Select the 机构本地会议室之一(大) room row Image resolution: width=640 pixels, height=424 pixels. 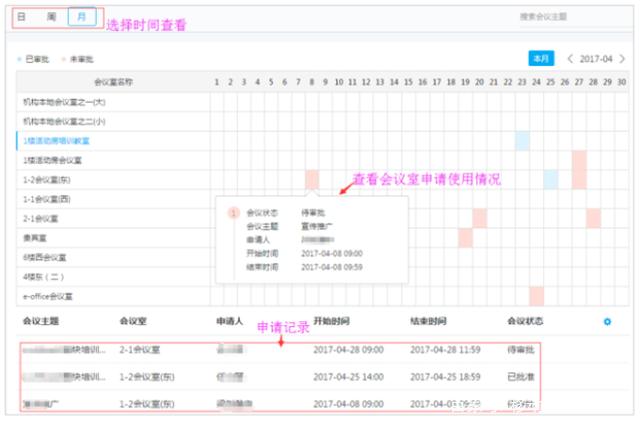(x=64, y=101)
